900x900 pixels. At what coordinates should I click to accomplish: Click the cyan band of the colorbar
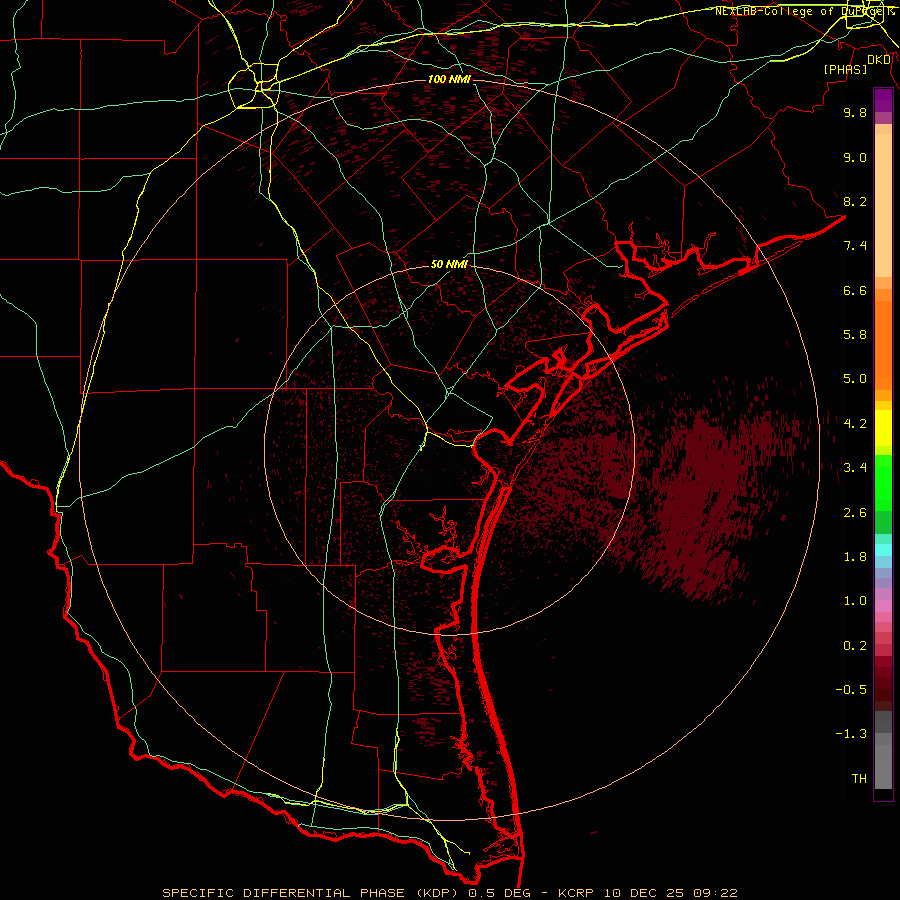[x=883, y=550]
